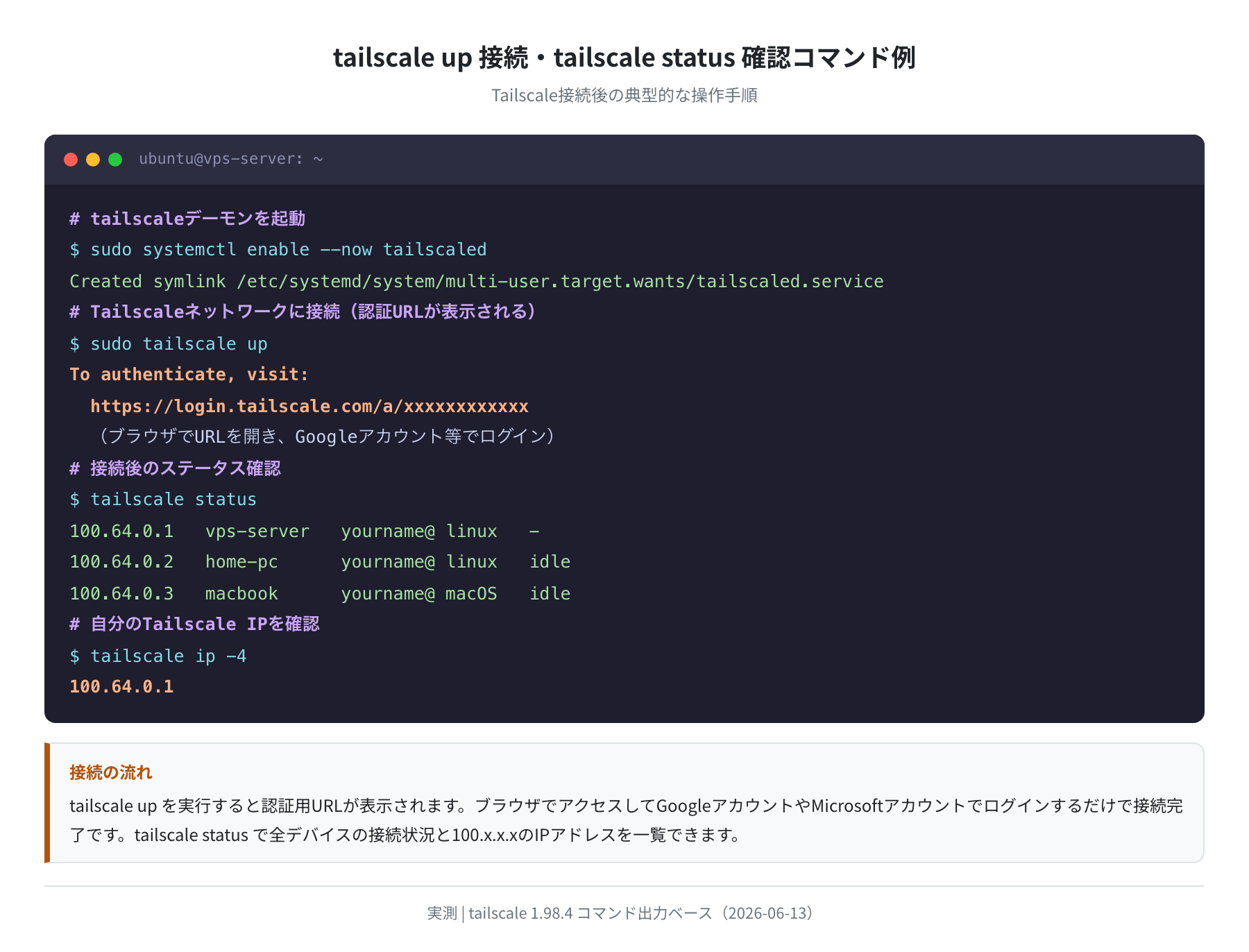Click the comment Tailscaleネットワークに接続

[x=303, y=312]
